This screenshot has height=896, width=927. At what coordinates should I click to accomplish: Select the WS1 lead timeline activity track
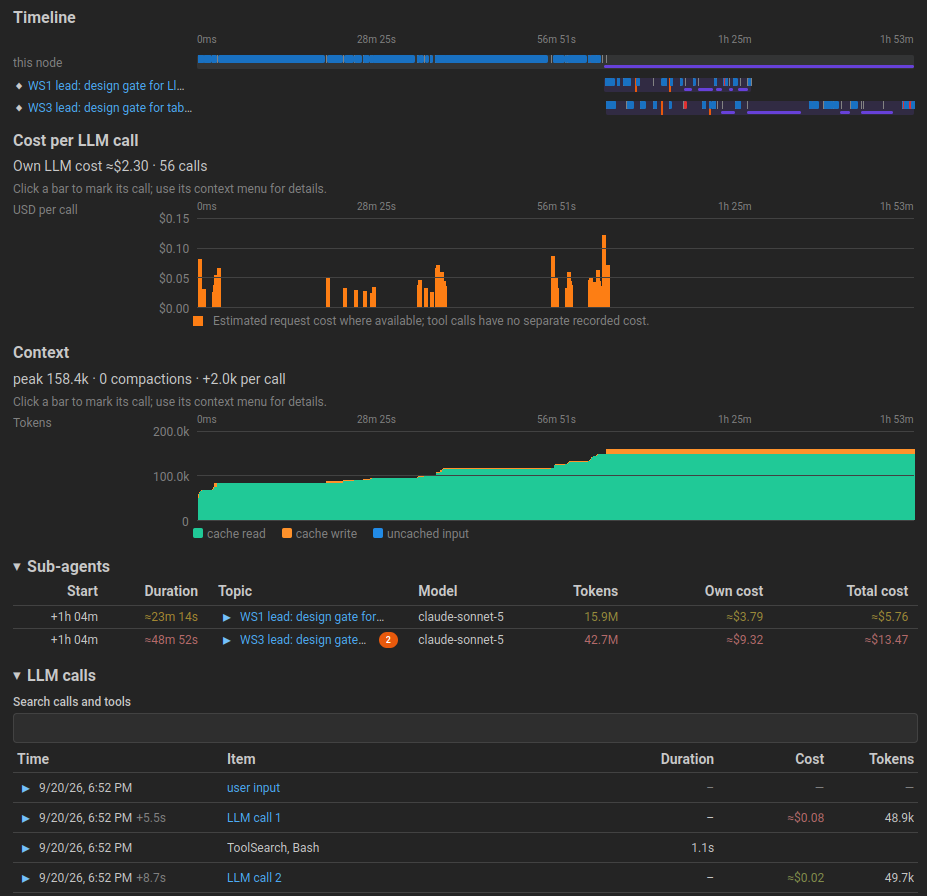[678, 84]
